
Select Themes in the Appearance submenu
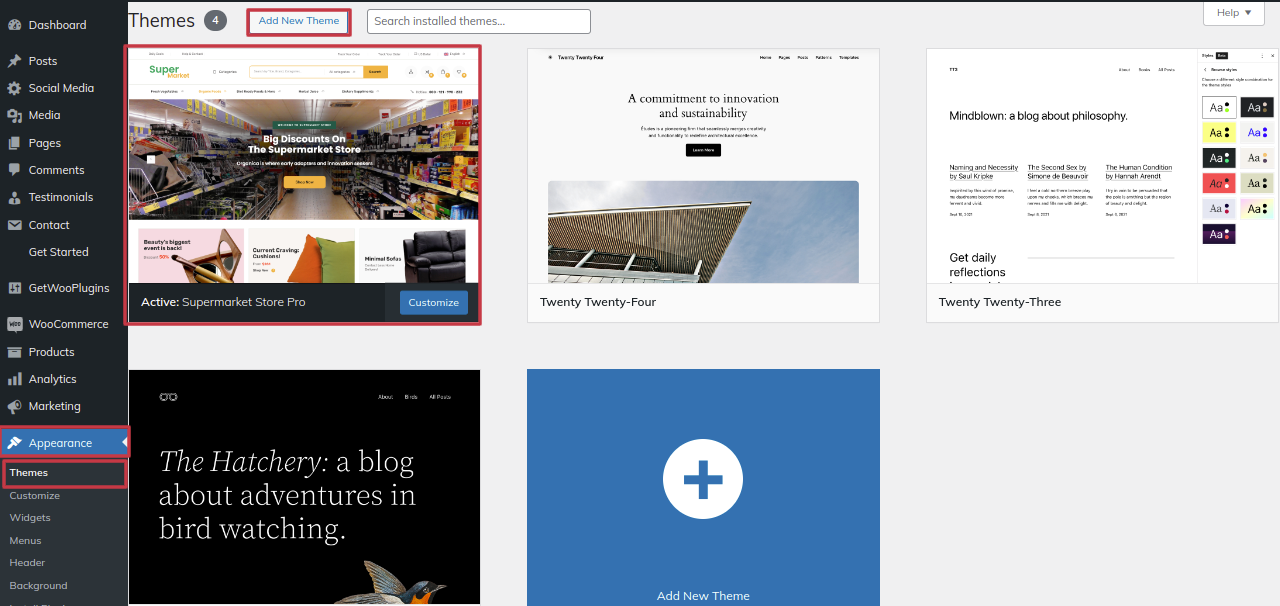tap(29, 473)
